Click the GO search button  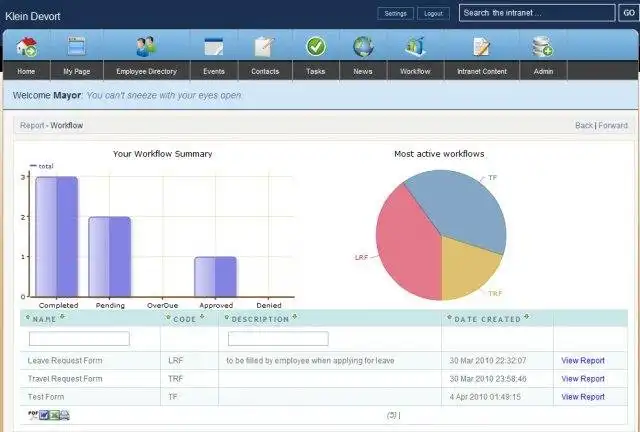click(629, 13)
